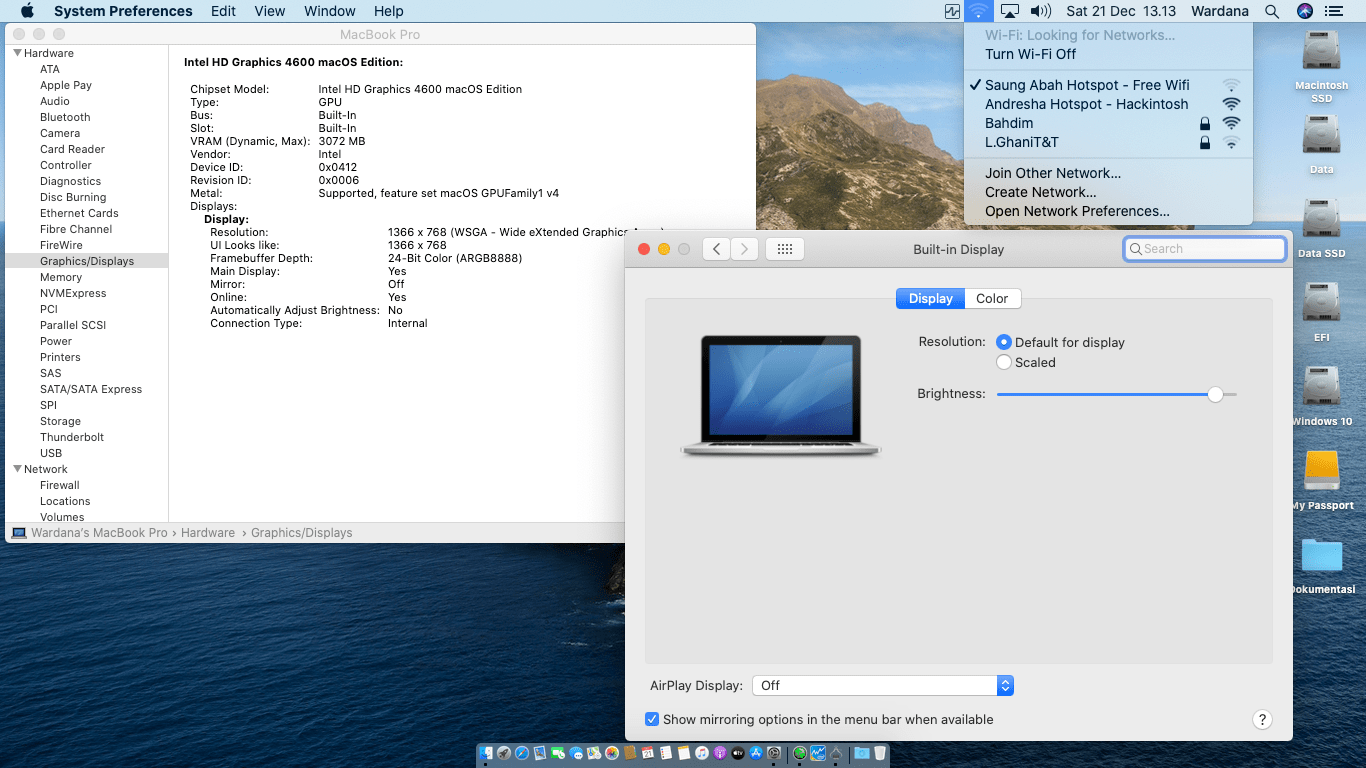The height and width of the screenshot is (768, 1366).
Task: Open the Edit menu
Action: click(224, 11)
